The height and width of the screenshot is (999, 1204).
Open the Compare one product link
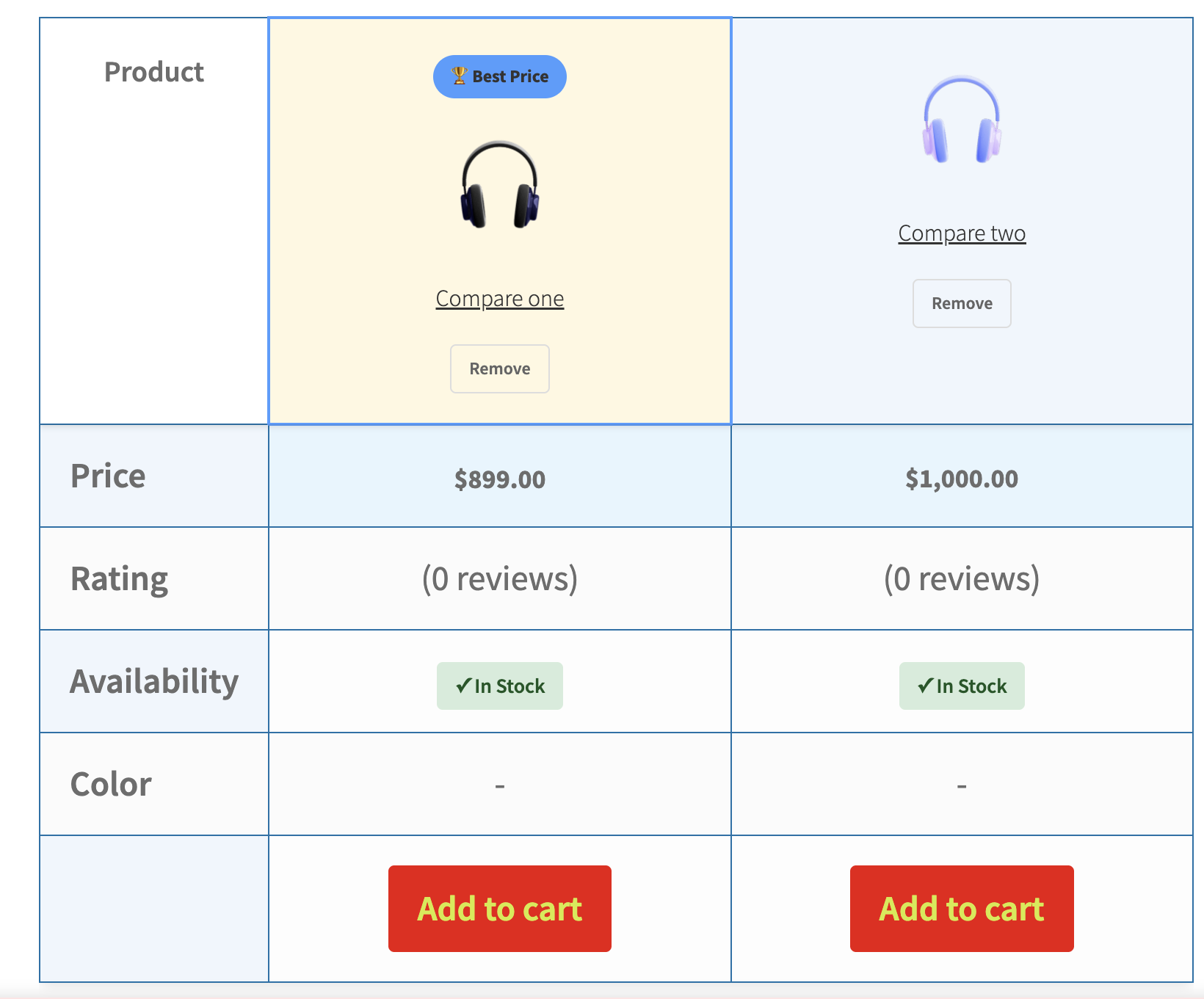(500, 299)
